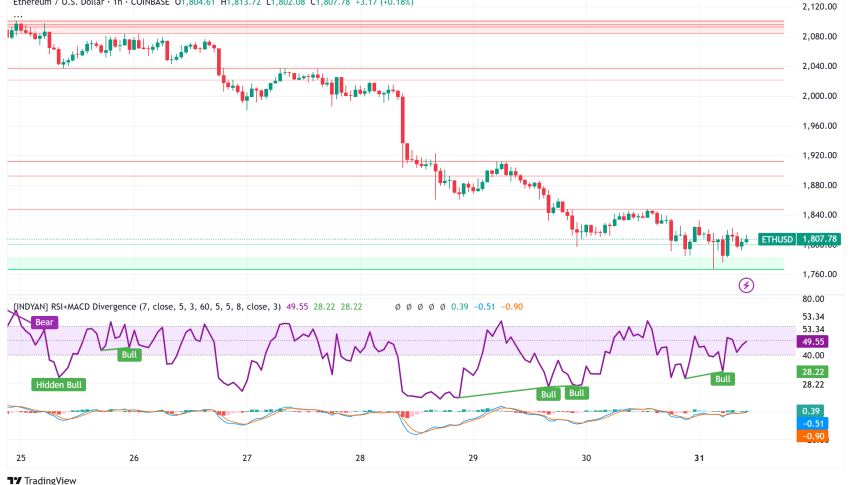Select the ETHUSD price tag label
This screenshot has height=485, width=852.
pos(777,239)
